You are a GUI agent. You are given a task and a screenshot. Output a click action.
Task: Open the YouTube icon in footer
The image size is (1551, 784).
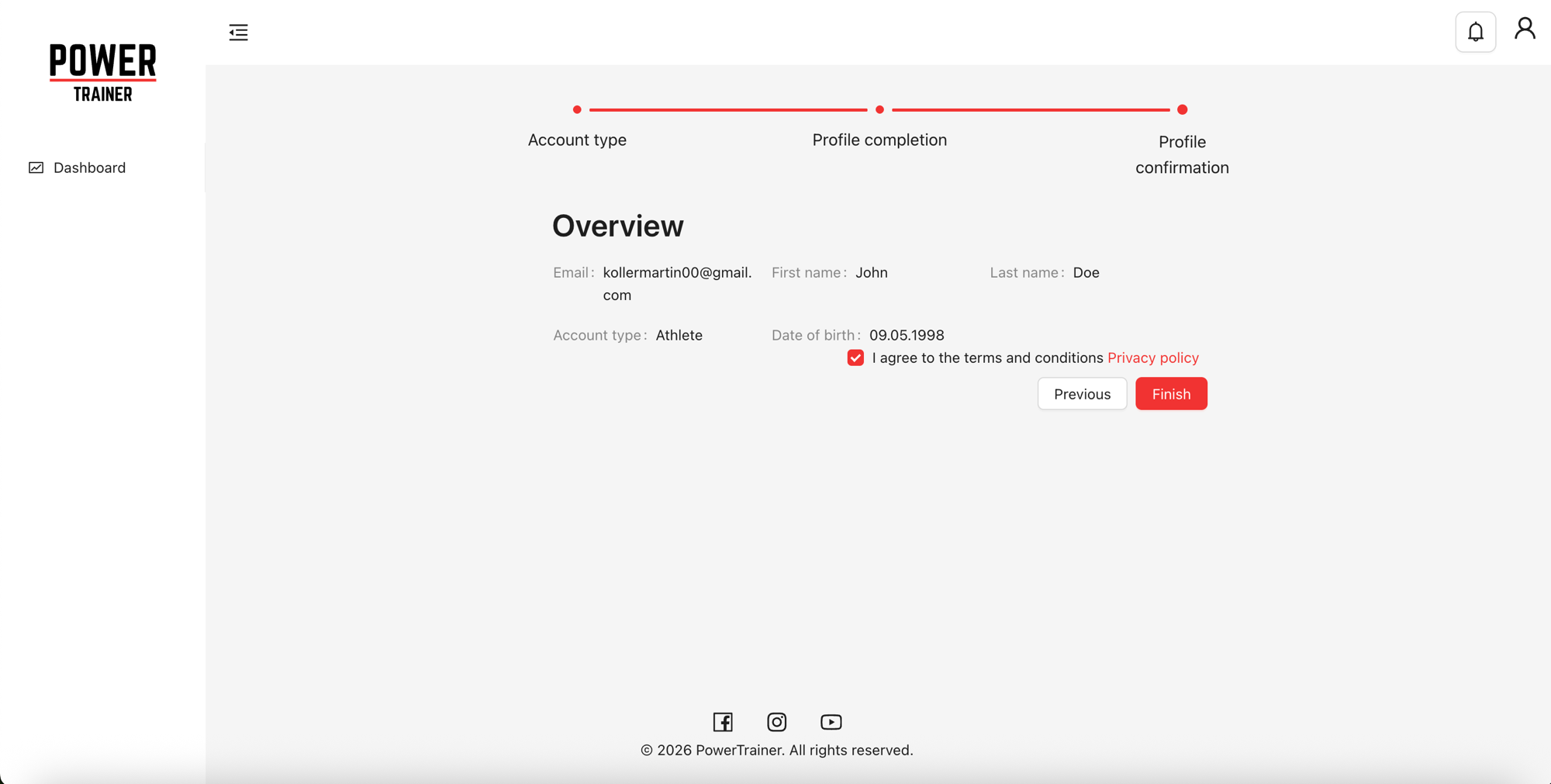pyautogui.click(x=831, y=722)
